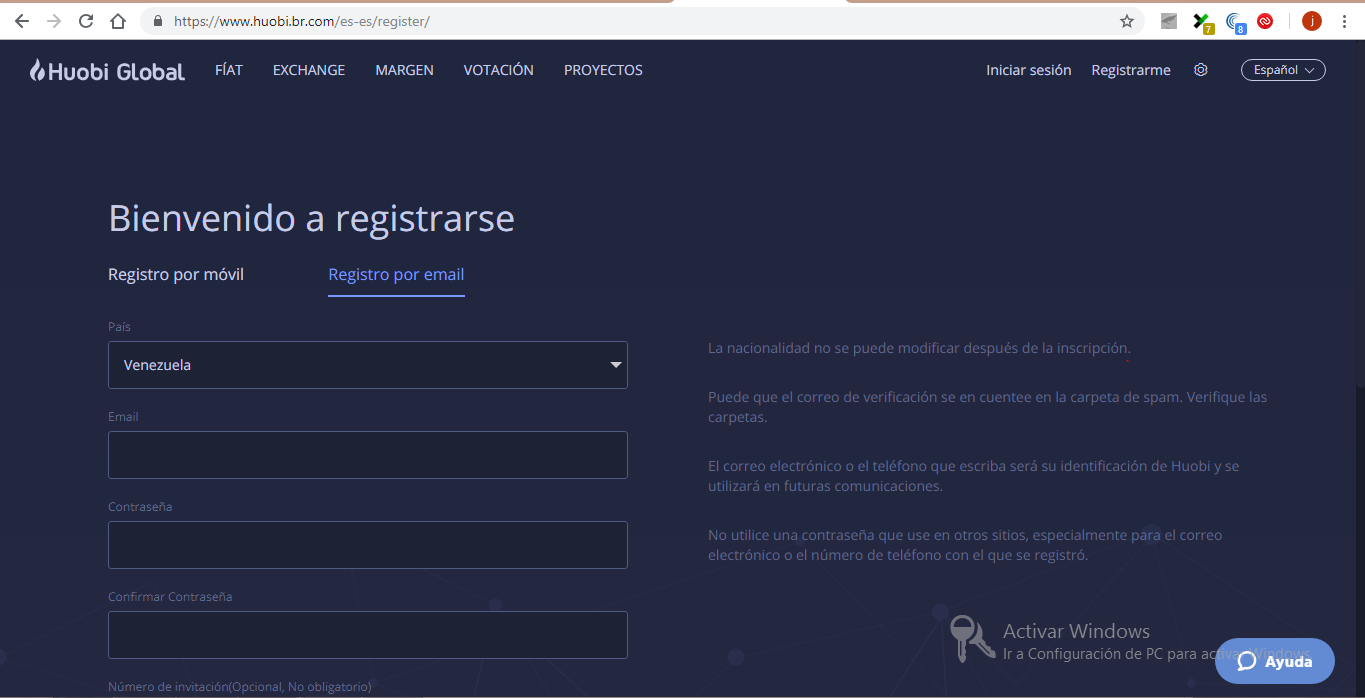Click text "No utilice una contraseña"
Image resolution: width=1365 pixels, height=698 pixels.
[965, 545]
